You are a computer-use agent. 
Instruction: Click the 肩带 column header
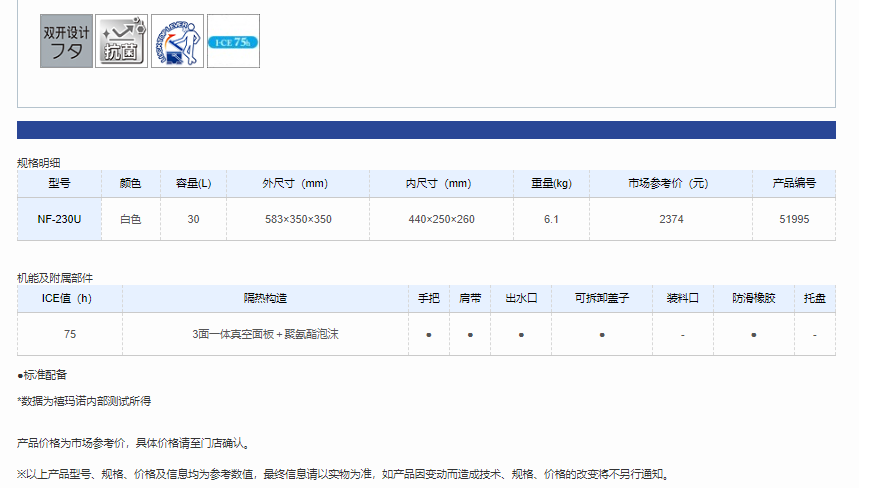tap(470, 298)
